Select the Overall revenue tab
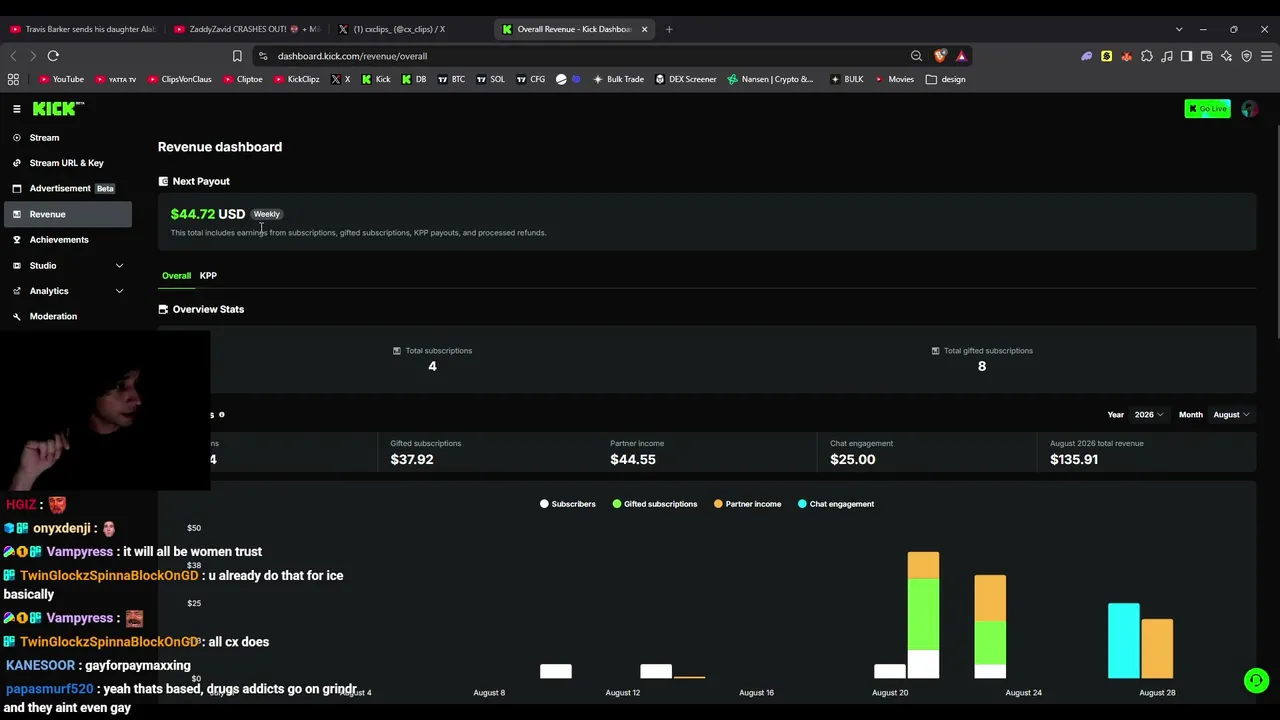Screen dimensions: 1280x720 pyautogui.click(x=176, y=276)
